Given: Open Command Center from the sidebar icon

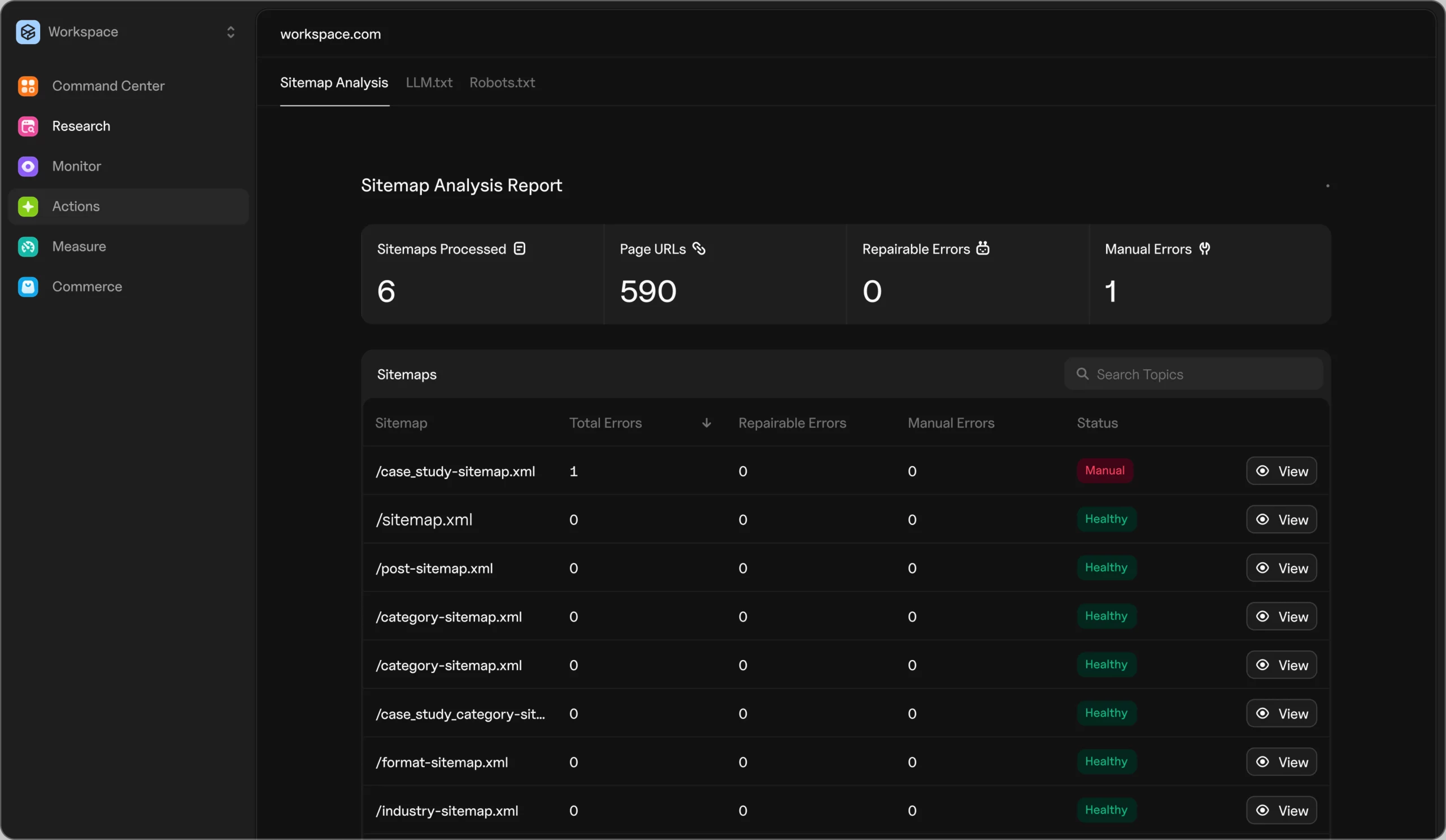Looking at the screenshot, I should 28,86.
